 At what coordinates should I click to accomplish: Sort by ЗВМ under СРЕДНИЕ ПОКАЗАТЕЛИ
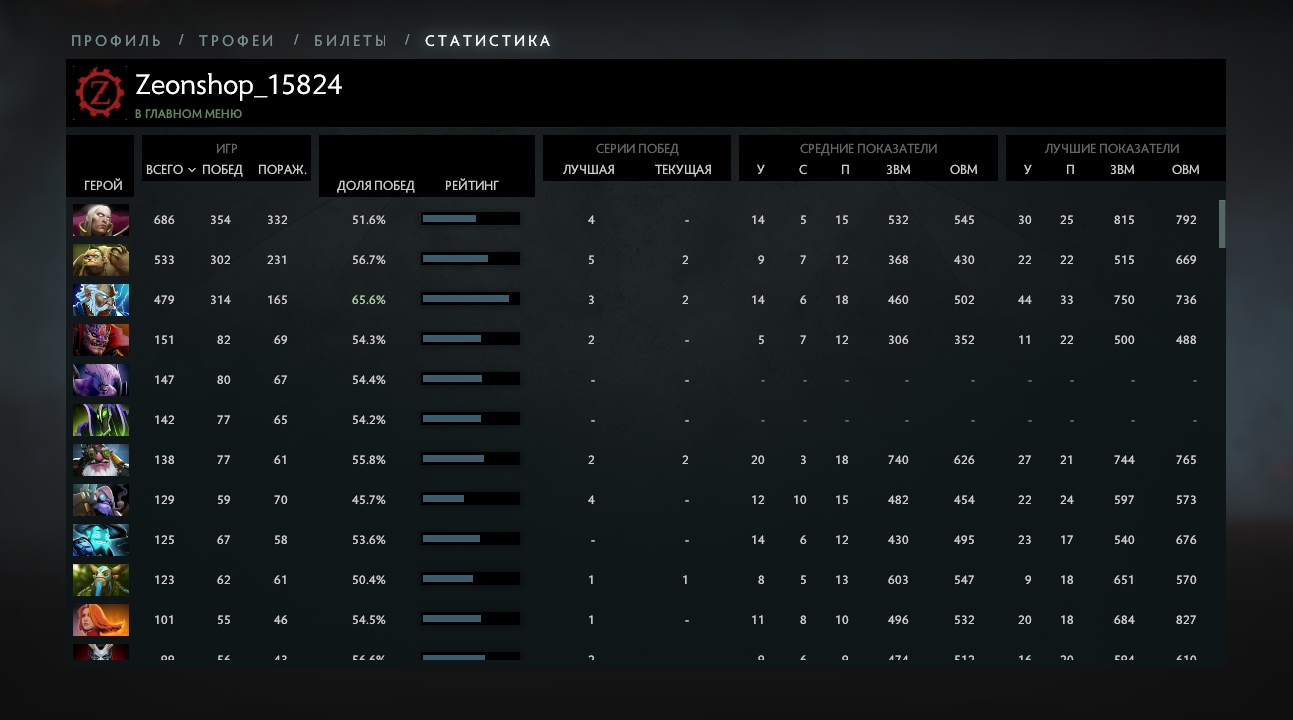[898, 170]
